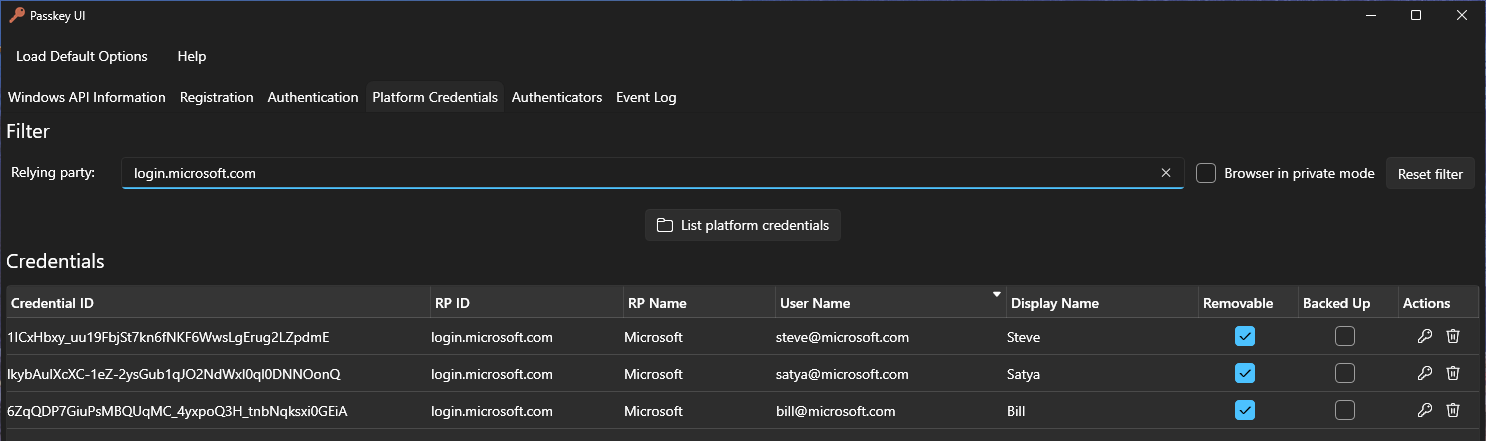Maximize the Passkey UI window
Image resolution: width=1486 pixels, height=441 pixels.
point(1416,15)
